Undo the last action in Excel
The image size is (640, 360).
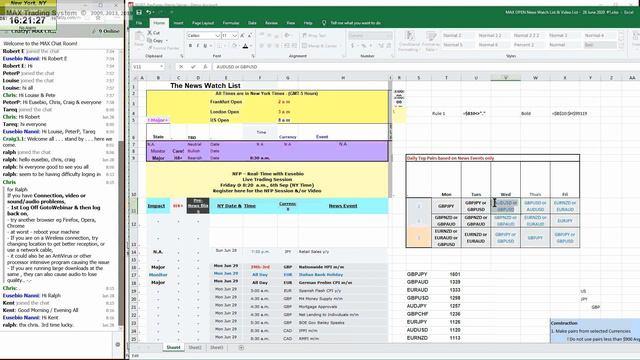[149, 12]
